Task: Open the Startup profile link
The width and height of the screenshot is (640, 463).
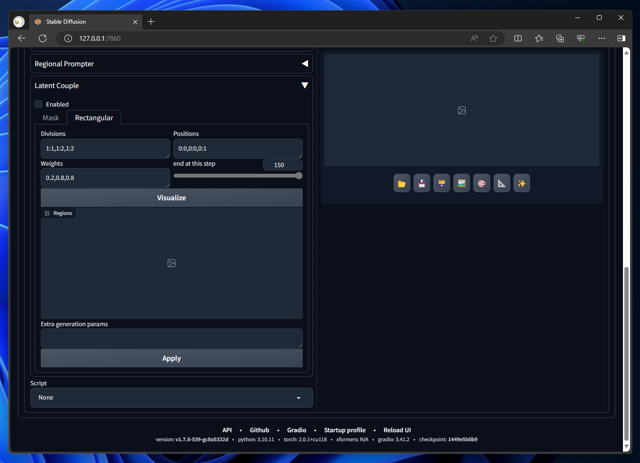Action: (344, 430)
